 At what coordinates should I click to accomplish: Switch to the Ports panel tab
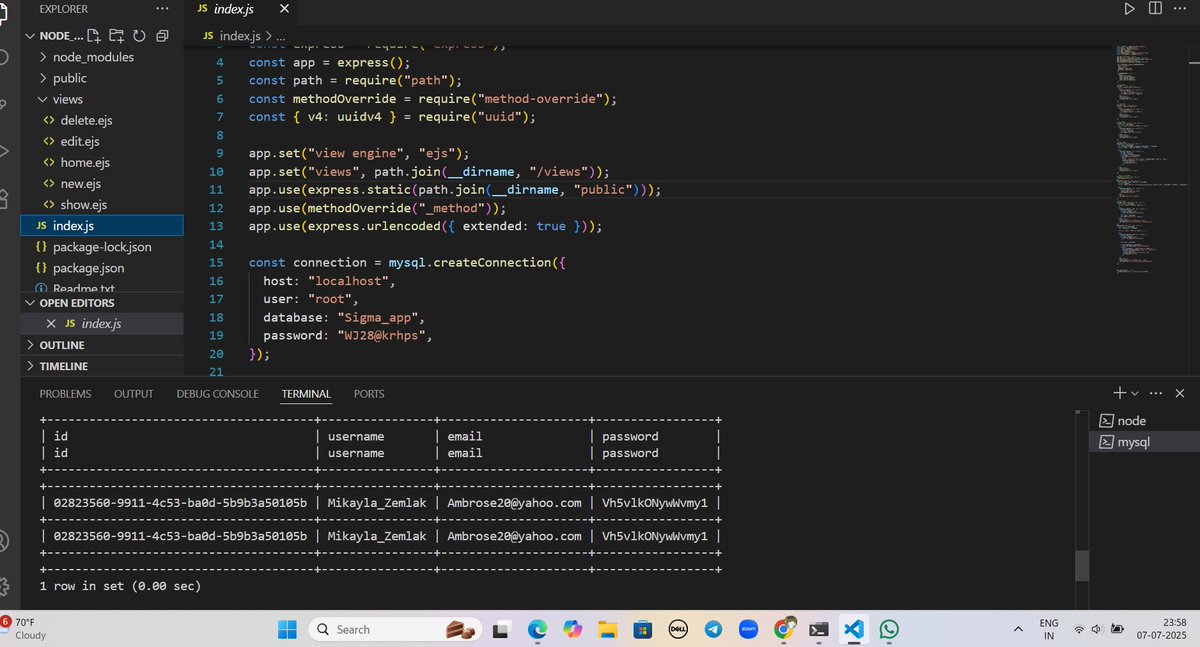click(369, 394)
